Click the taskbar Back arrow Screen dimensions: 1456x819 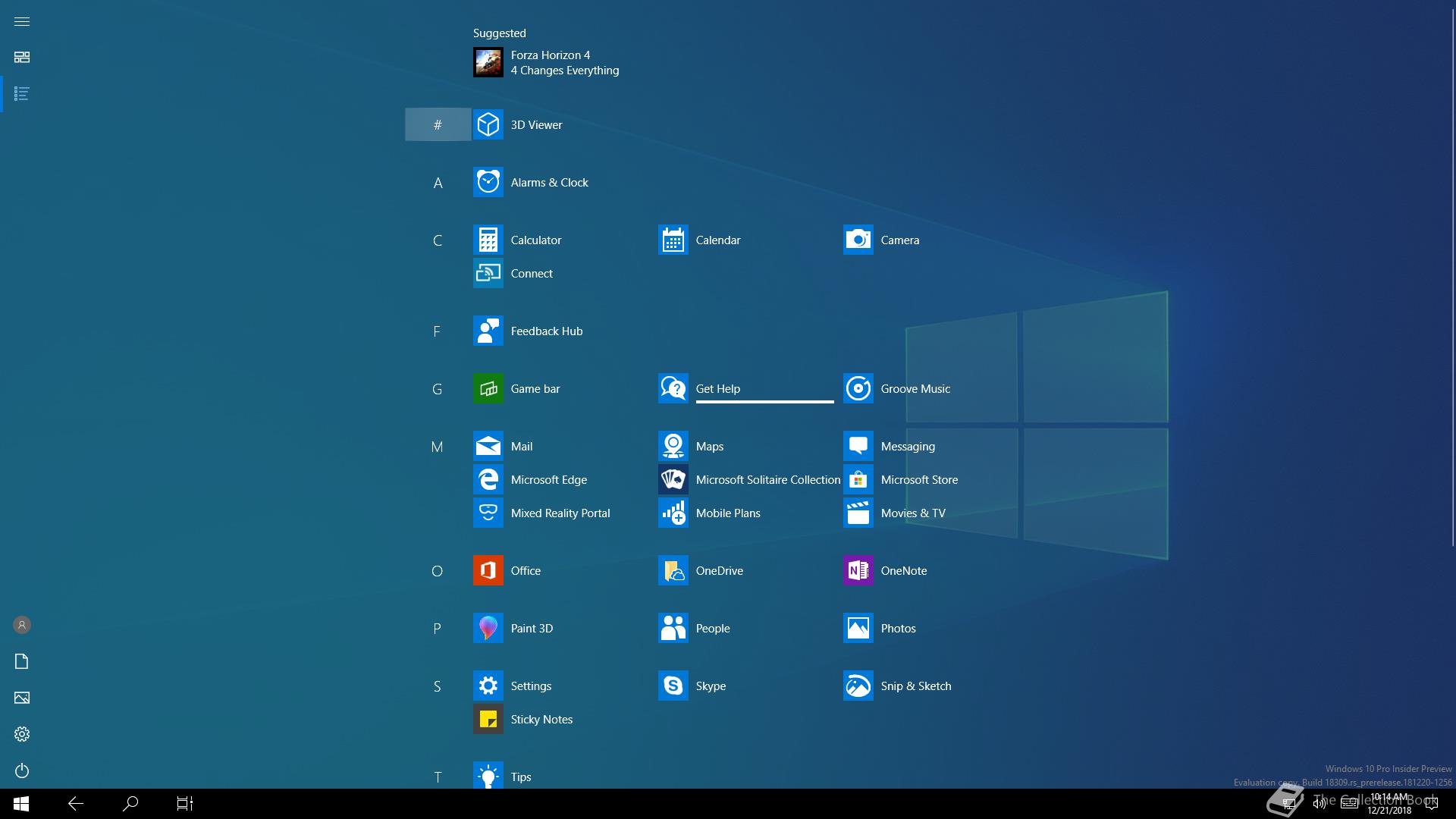(x=76, y=804)
